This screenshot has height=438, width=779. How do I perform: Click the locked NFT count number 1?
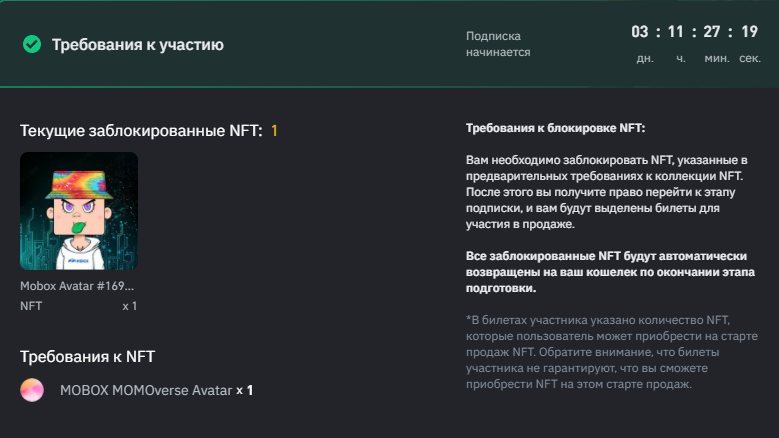tap(274, 131)
